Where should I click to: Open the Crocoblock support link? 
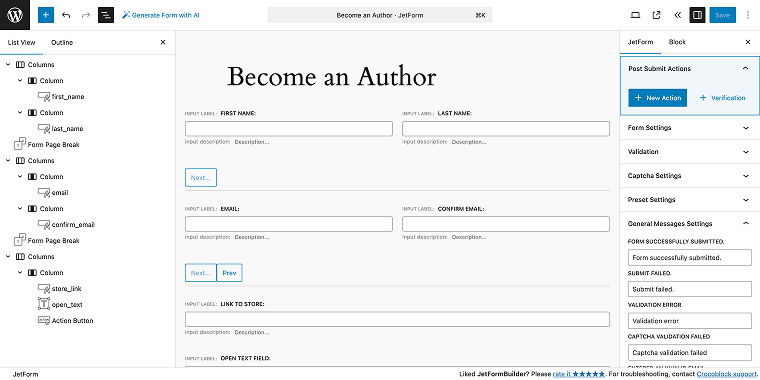tap(728, 374)
